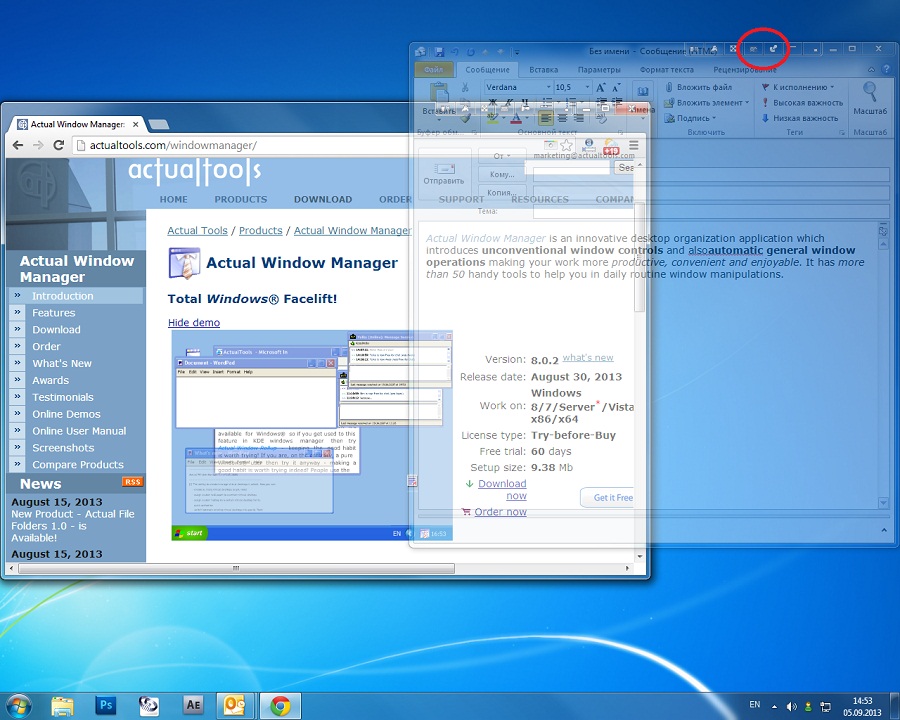900x720 pixels.
Task: Open a new Chrome tab
Action: [x=158, y=124]
